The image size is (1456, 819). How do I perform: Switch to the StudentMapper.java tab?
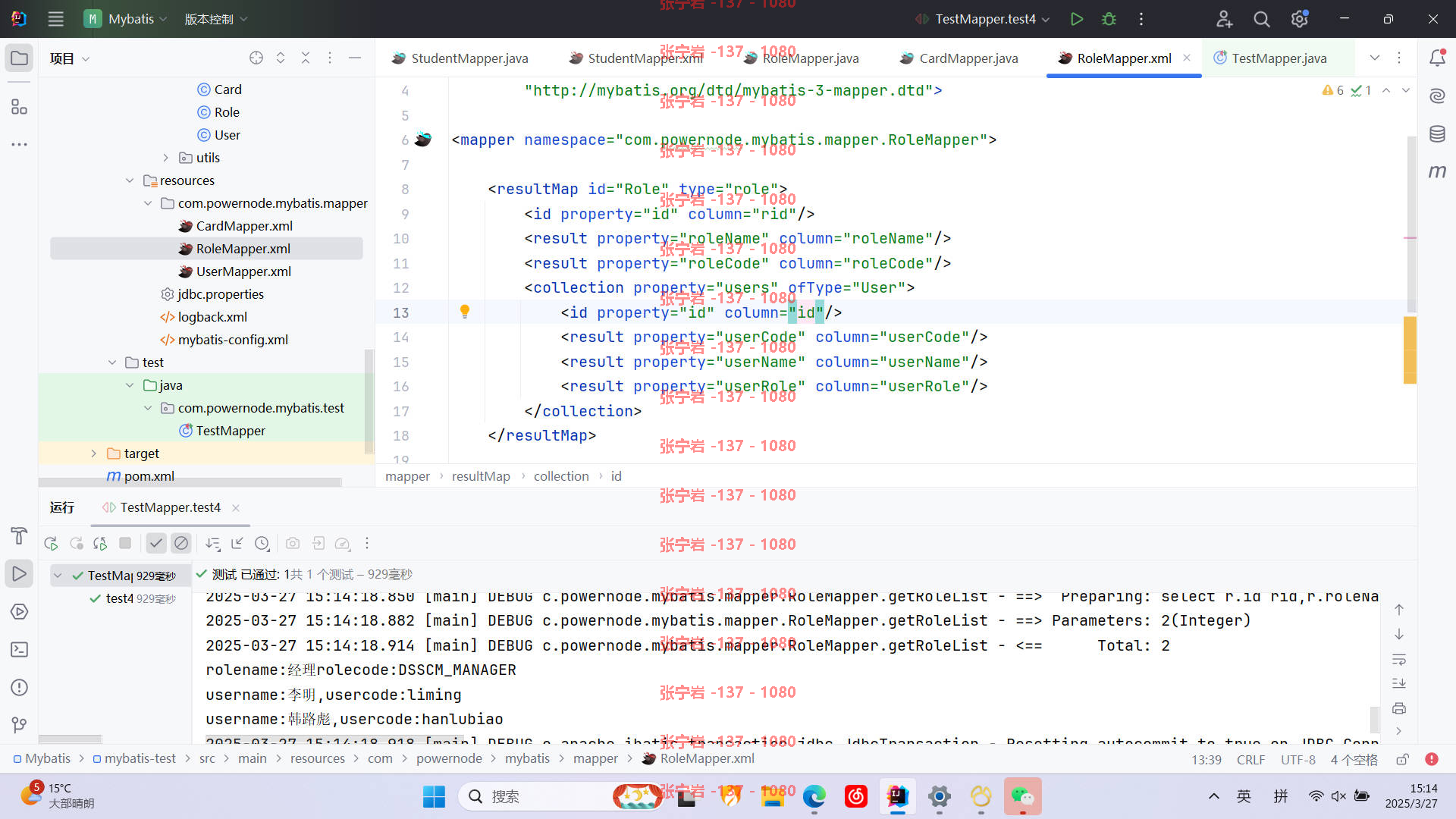pos(460,58)
